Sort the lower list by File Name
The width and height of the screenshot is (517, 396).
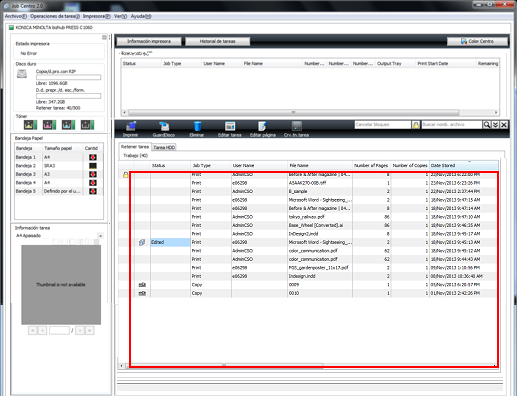click(320, 165)
